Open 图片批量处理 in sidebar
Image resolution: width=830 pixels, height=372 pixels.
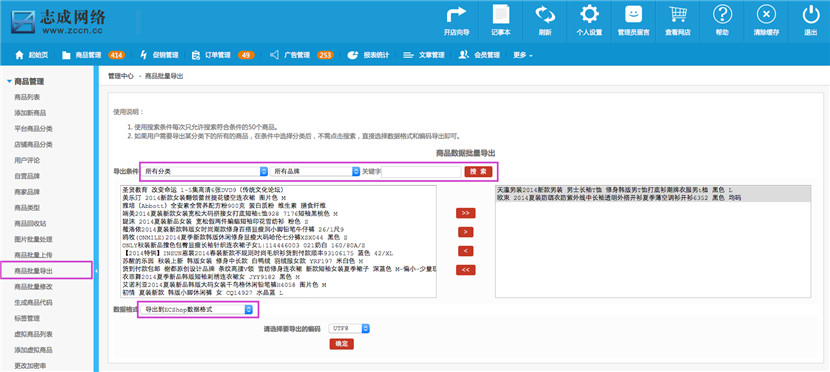(x=33, y=239)
